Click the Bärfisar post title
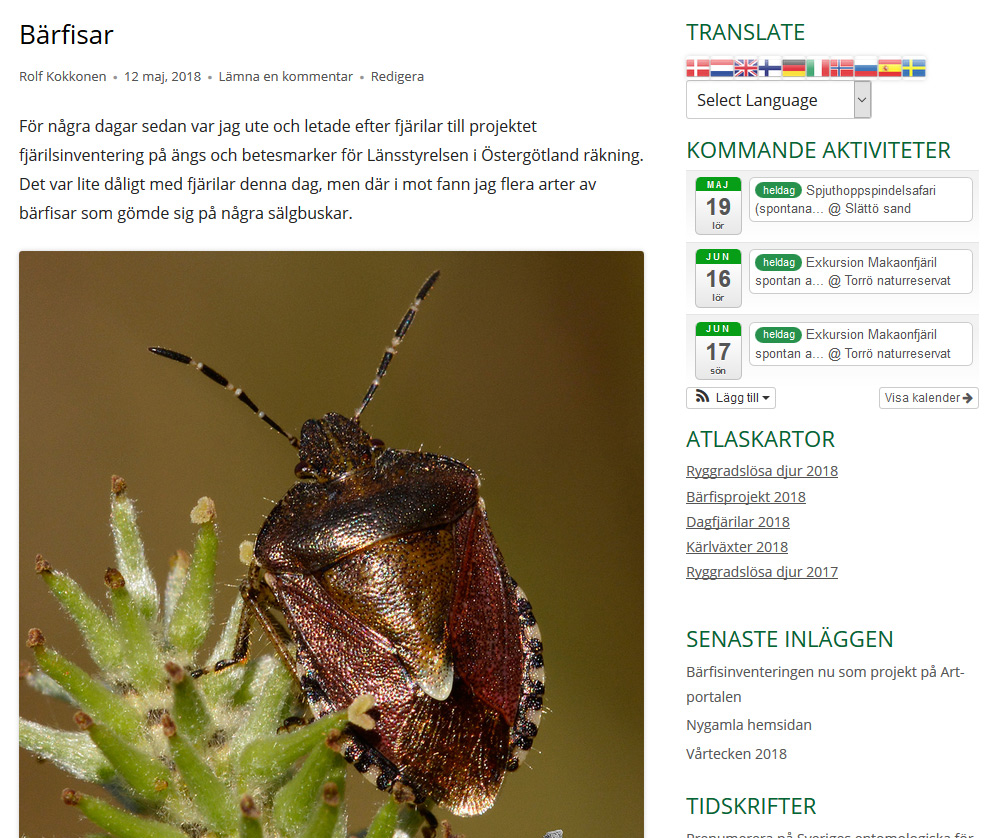This screenshot has width=986, height=838. [x=66, y=35]
